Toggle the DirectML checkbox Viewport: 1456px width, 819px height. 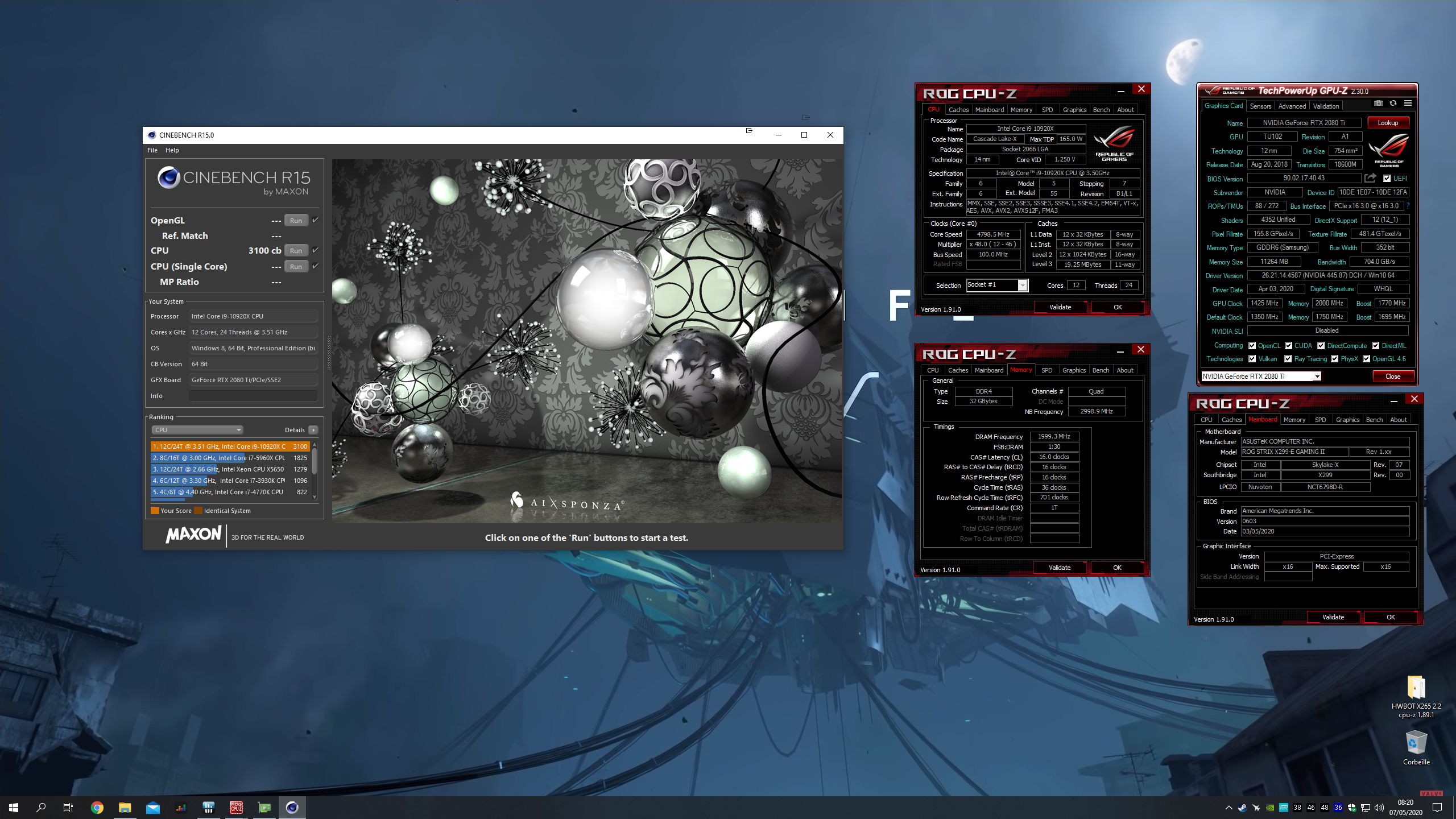point(1375,346)
